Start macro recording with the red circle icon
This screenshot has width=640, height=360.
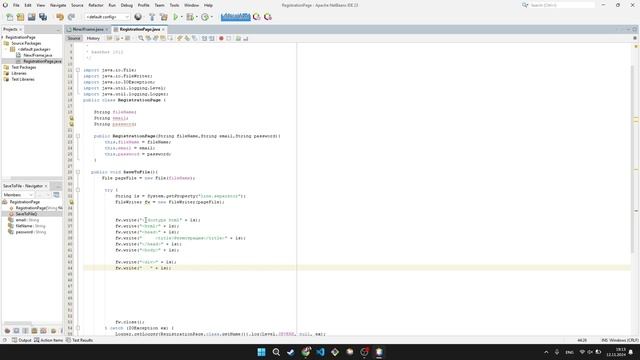coord(221,38)
